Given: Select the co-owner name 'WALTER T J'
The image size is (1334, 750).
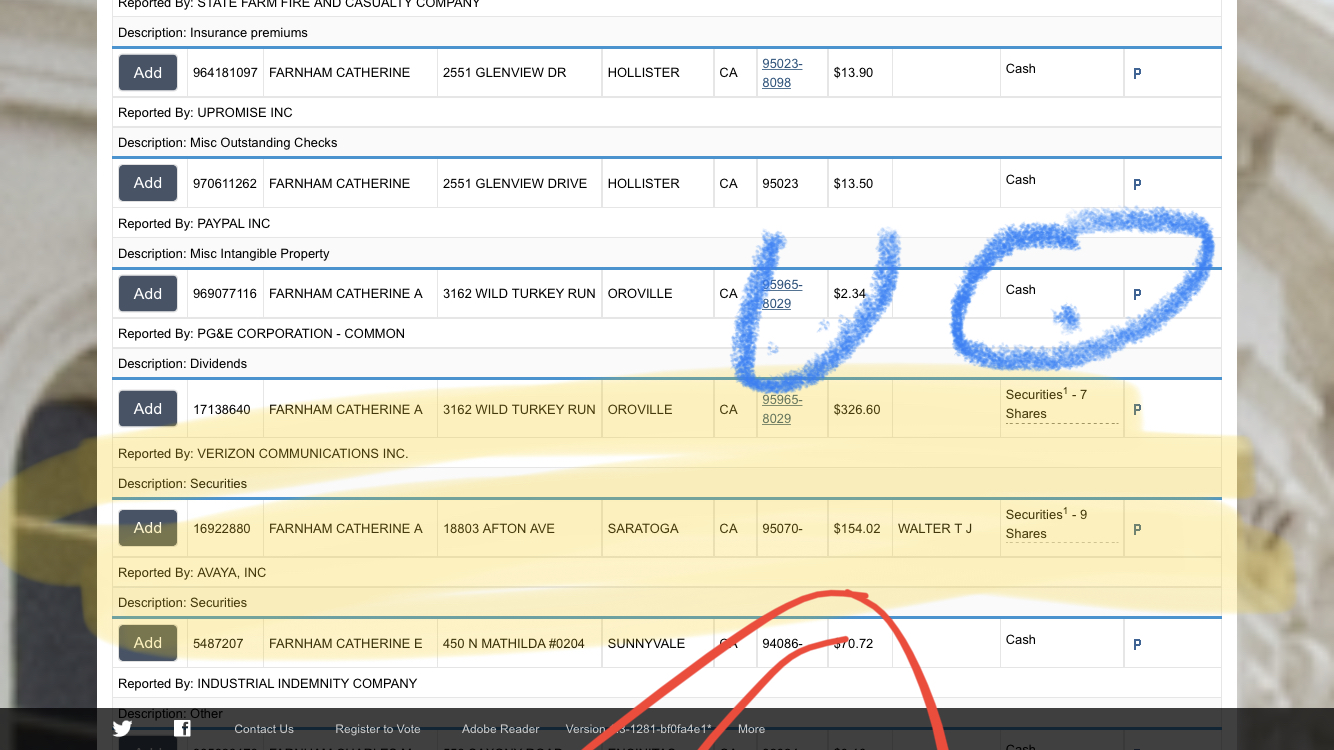Looking at the screenshot, I should click(x=935, y=529).
